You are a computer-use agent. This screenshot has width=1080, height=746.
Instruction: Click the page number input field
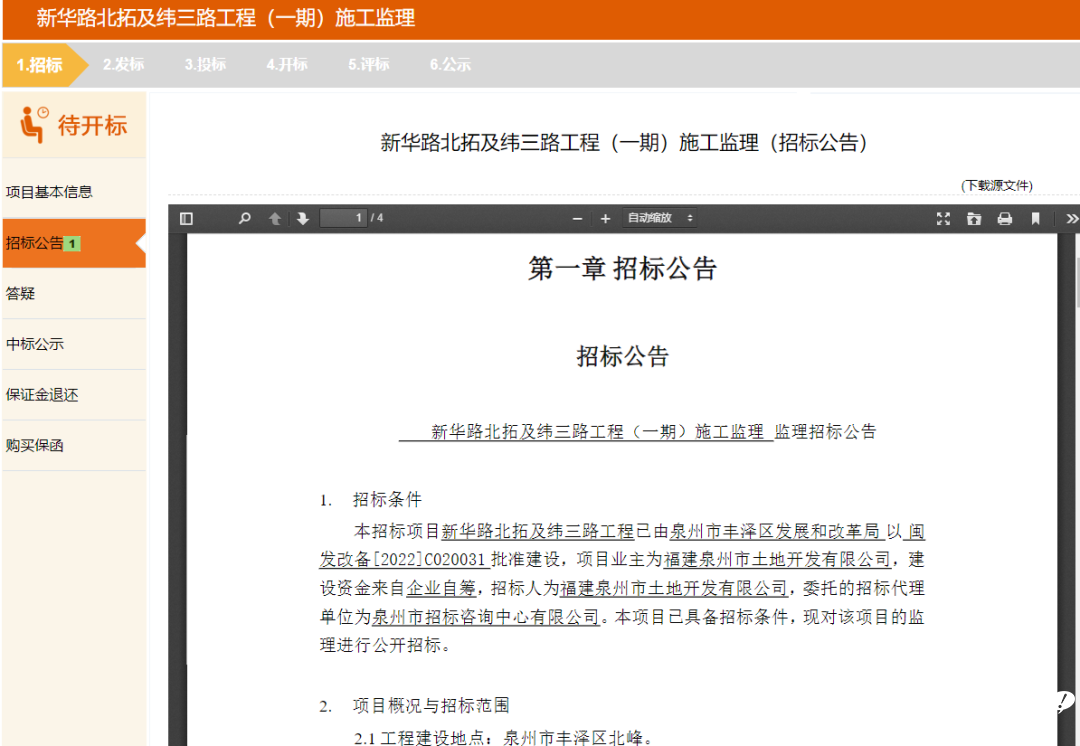343,218
